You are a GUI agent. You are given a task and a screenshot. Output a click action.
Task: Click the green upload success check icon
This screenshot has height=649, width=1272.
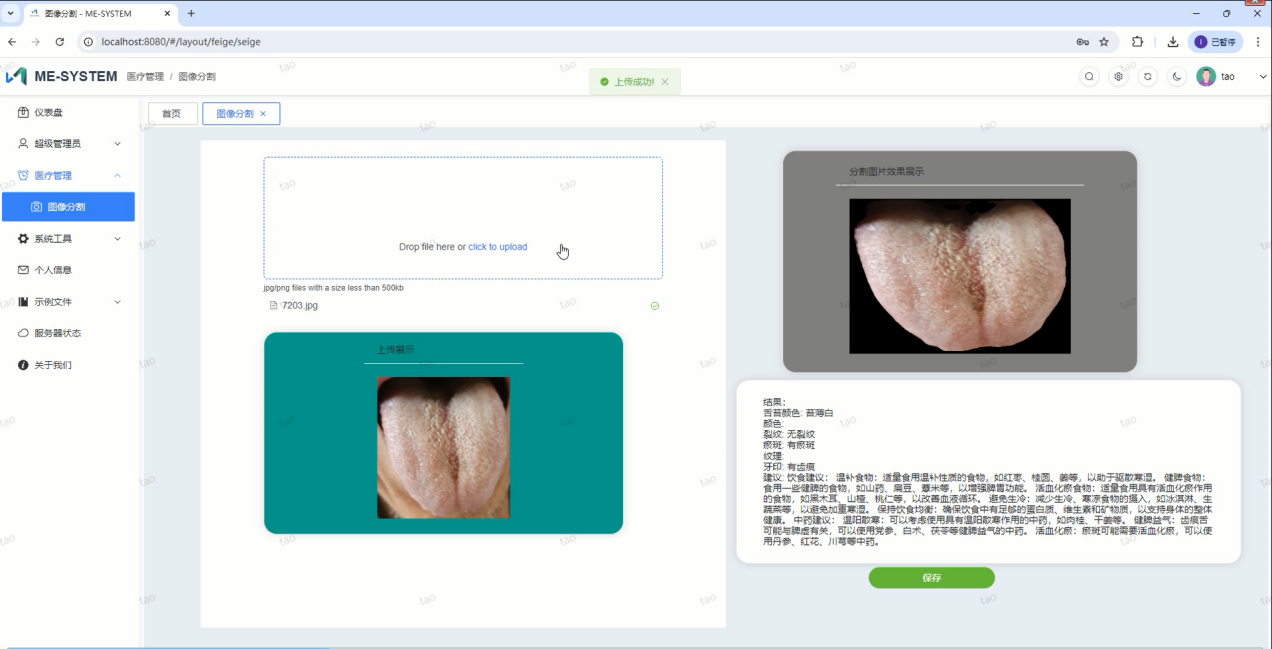coord(655,306)
